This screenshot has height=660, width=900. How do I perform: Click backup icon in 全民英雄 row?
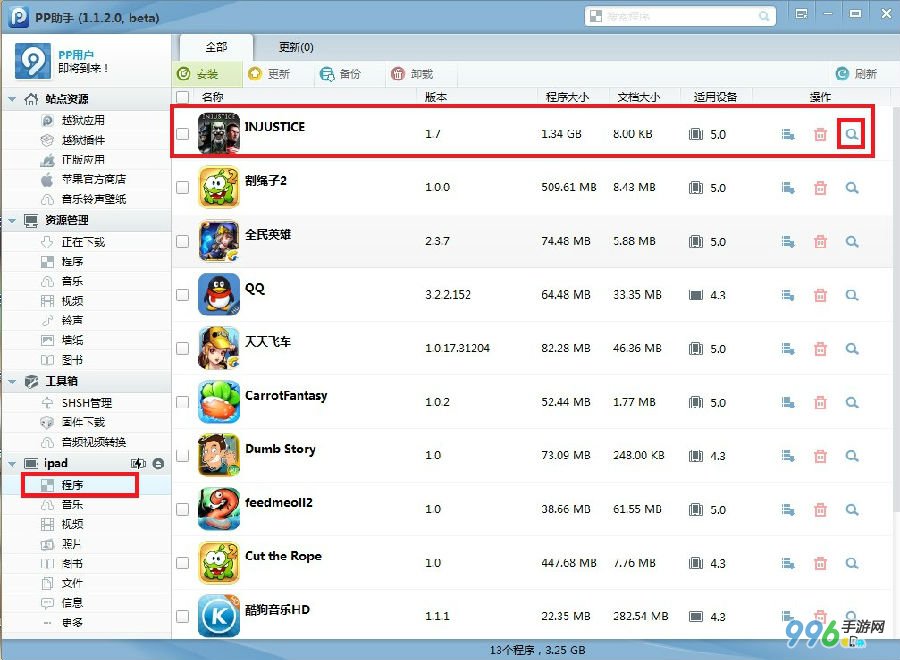coord(788,242)
